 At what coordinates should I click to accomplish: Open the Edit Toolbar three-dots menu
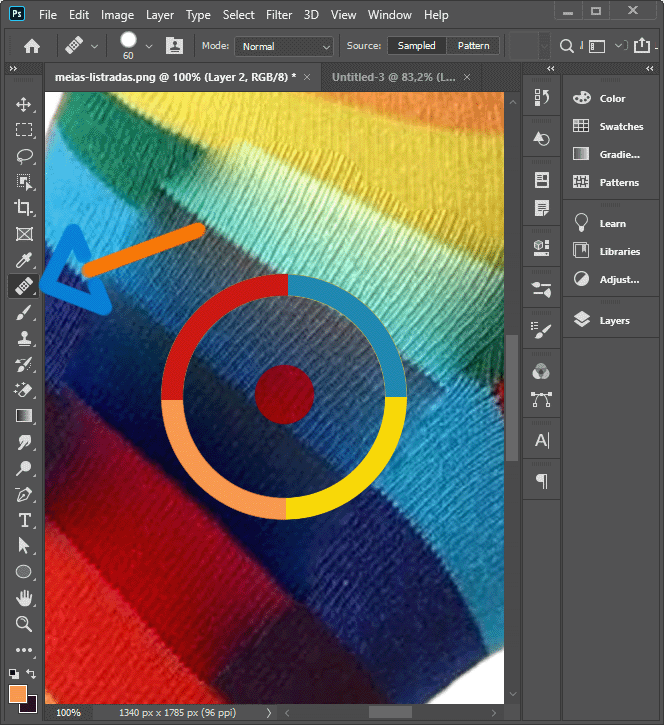24,650
